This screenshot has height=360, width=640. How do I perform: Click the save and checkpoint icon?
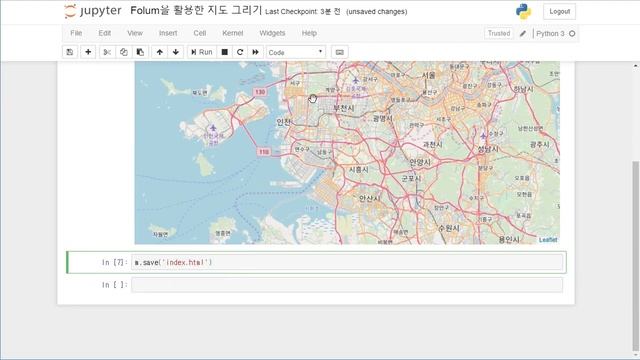(x=70, y=52)
